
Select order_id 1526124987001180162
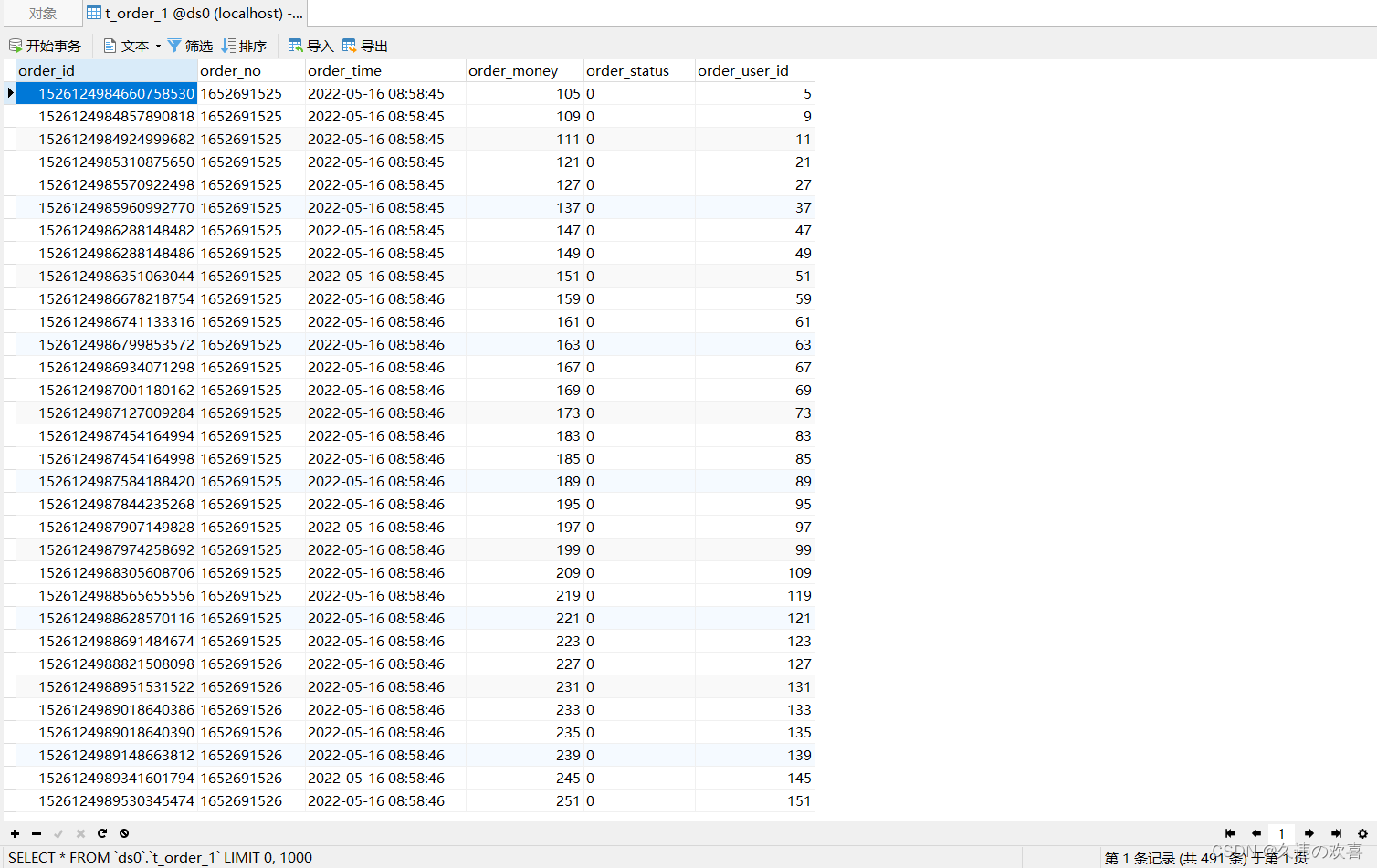pos(107,390)
